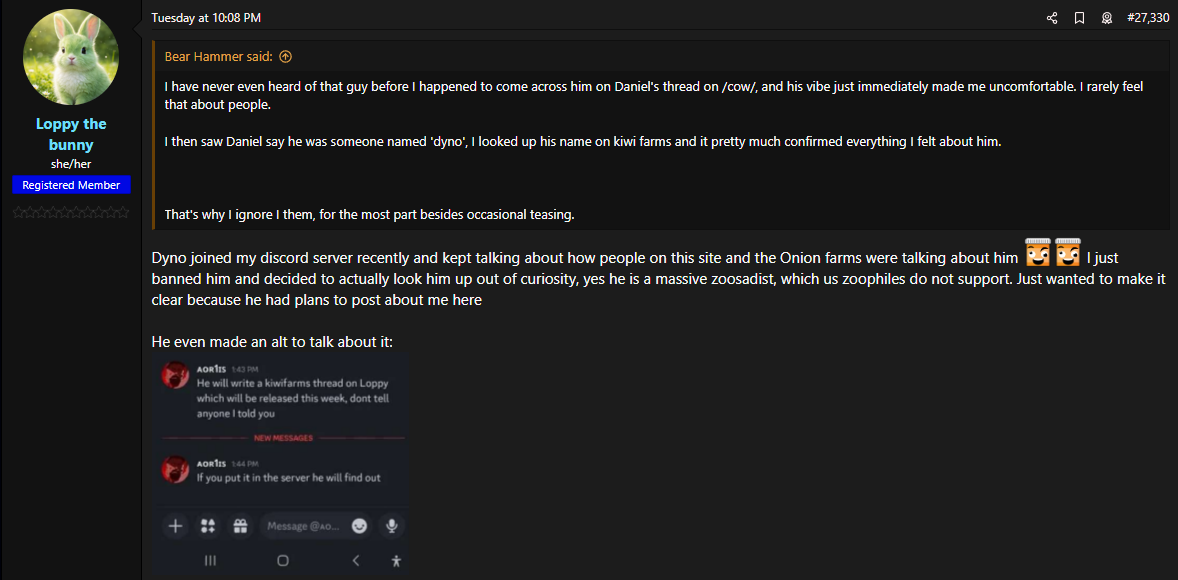
Task: Open Loppy the bunny username profile
Action: (71, 134)
